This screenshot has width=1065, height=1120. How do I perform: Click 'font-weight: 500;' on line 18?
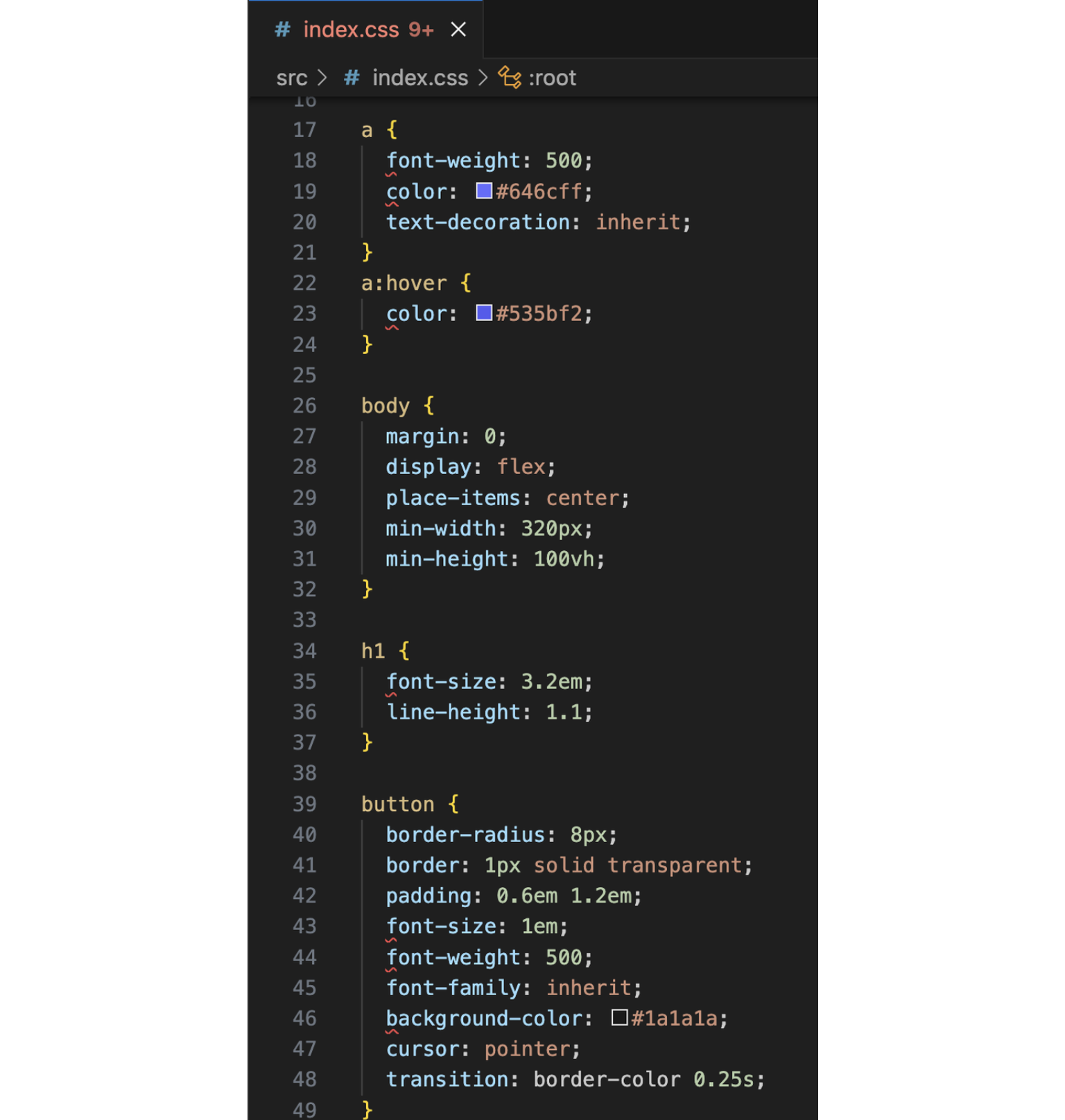click(490, 161)
